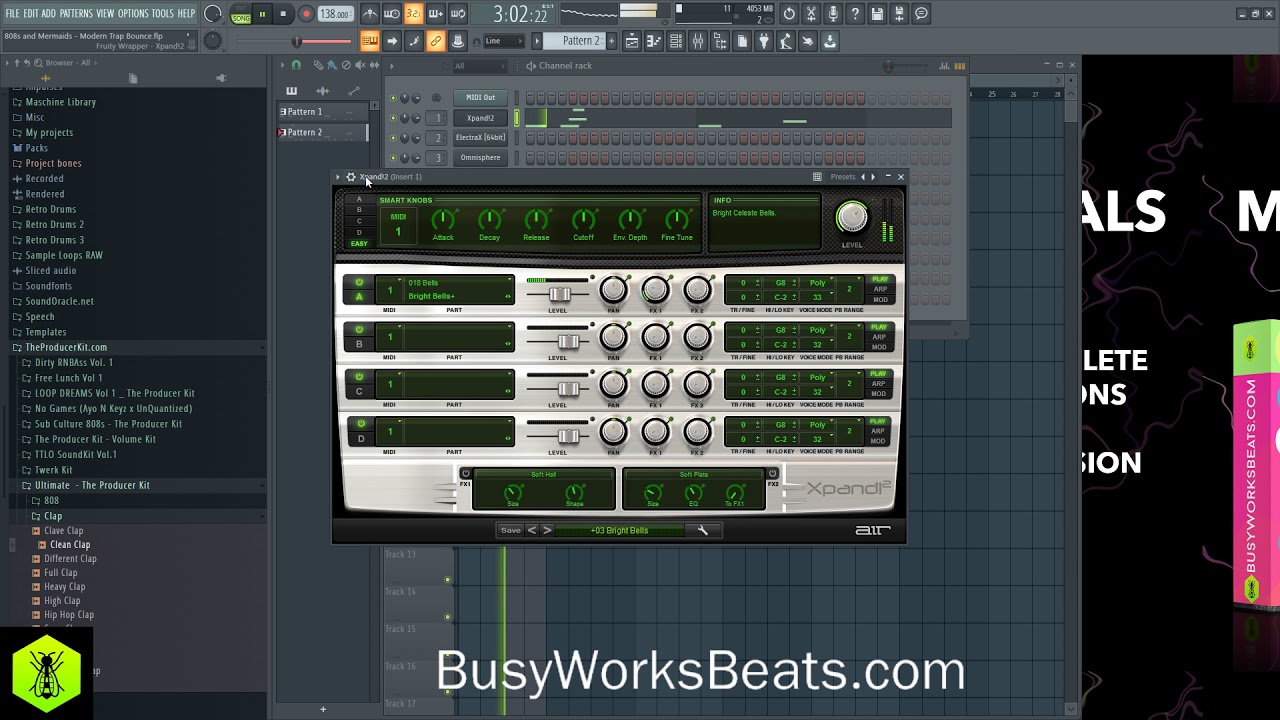Image resolution: width=1280 pixels, height=720 pixels.
Task: Select the Electrax channel button
Action: [x=480, y=137]
